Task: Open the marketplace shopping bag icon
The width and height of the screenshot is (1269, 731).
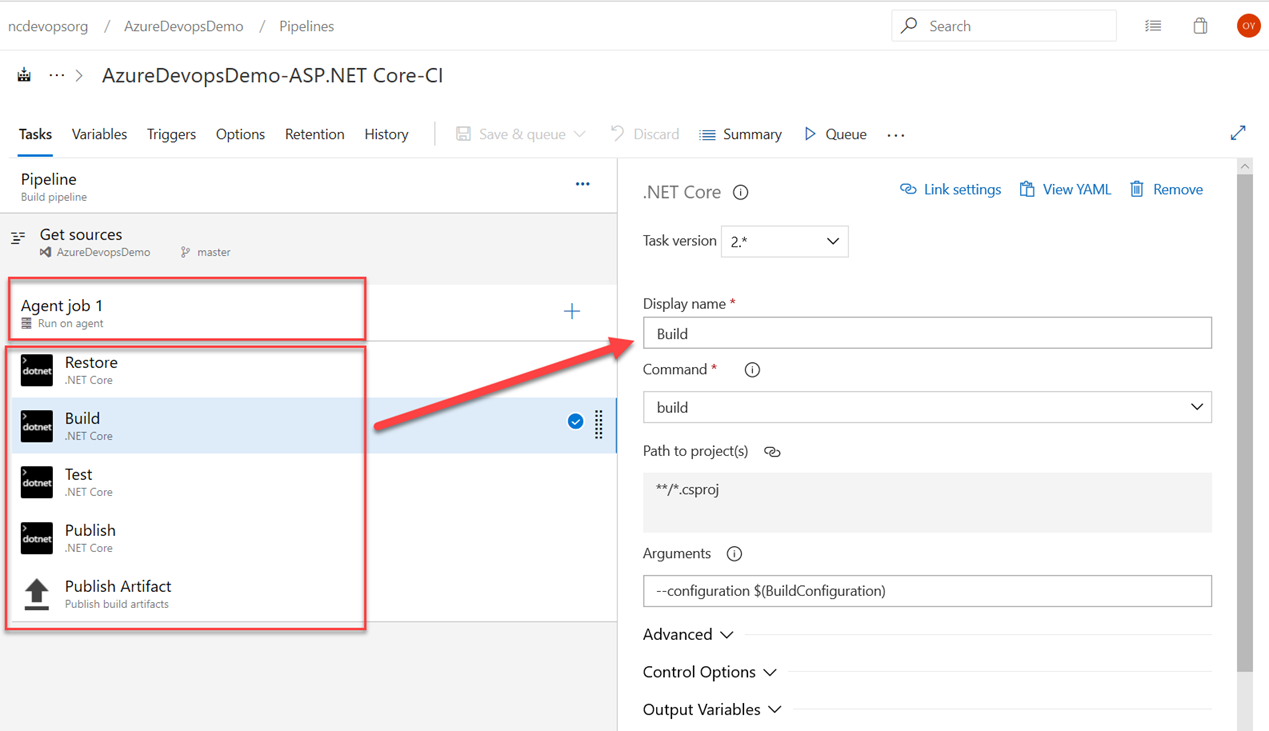Action: (1200, 26)
